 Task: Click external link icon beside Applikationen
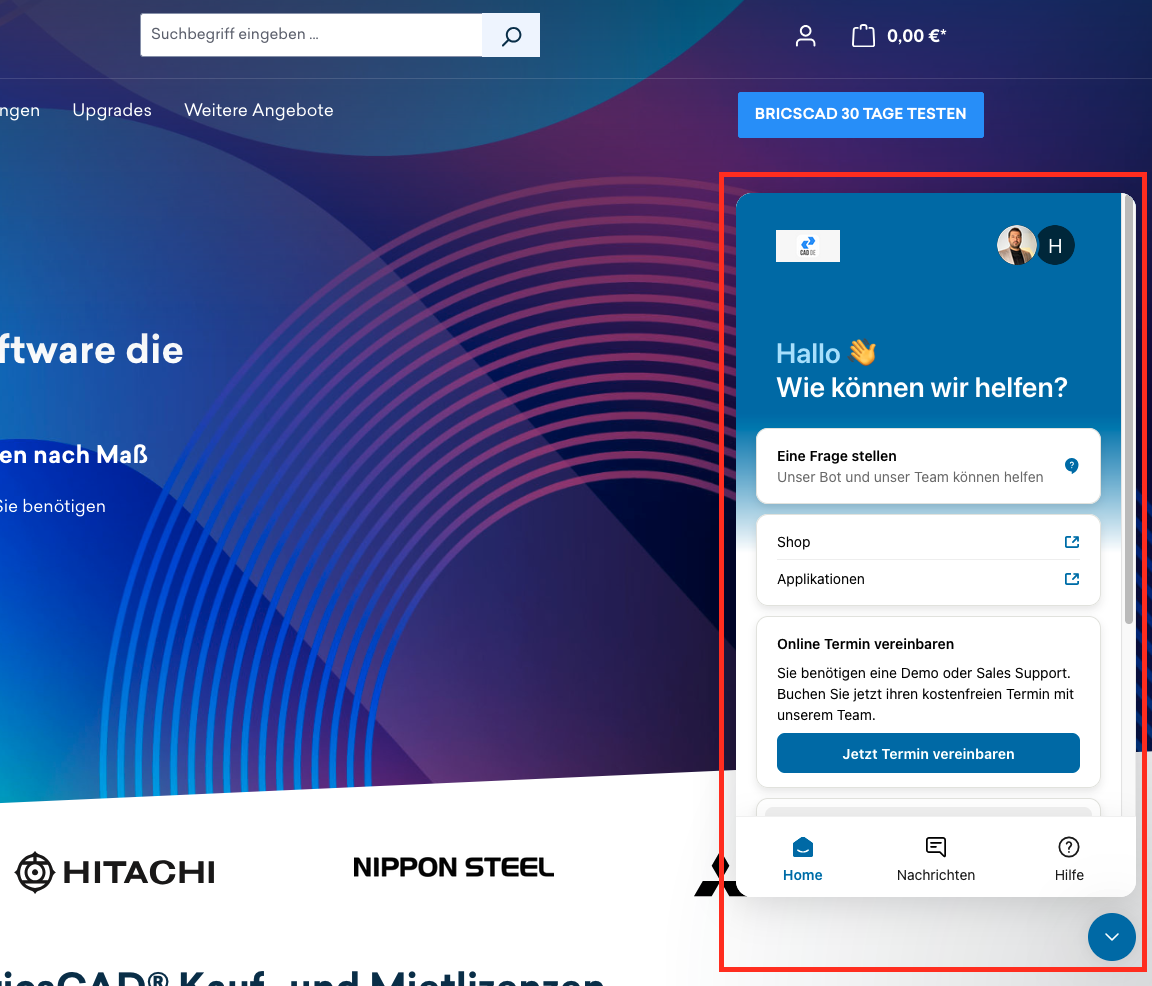1071,579
